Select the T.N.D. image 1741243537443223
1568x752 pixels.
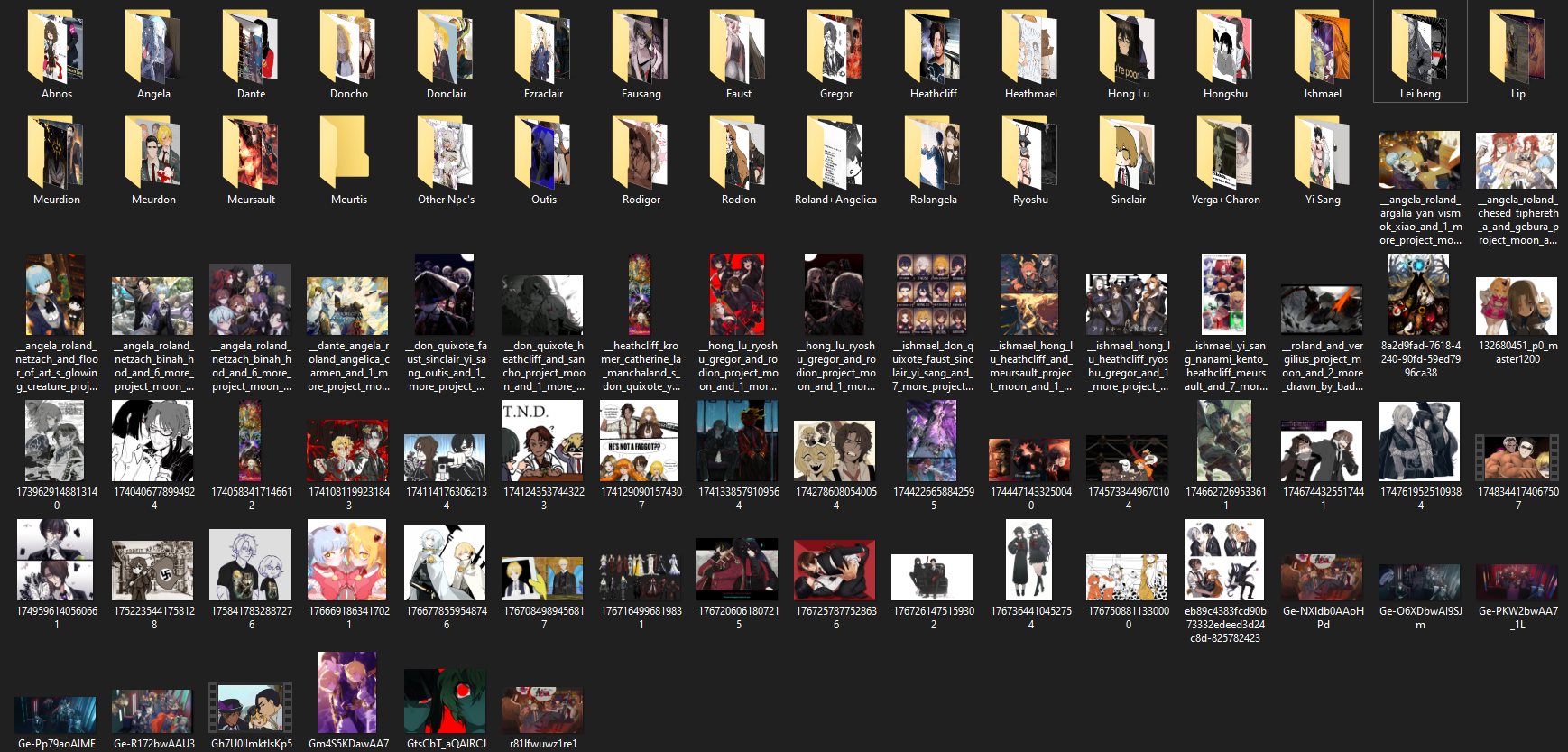pyautogui.click(x=543, y=441)
